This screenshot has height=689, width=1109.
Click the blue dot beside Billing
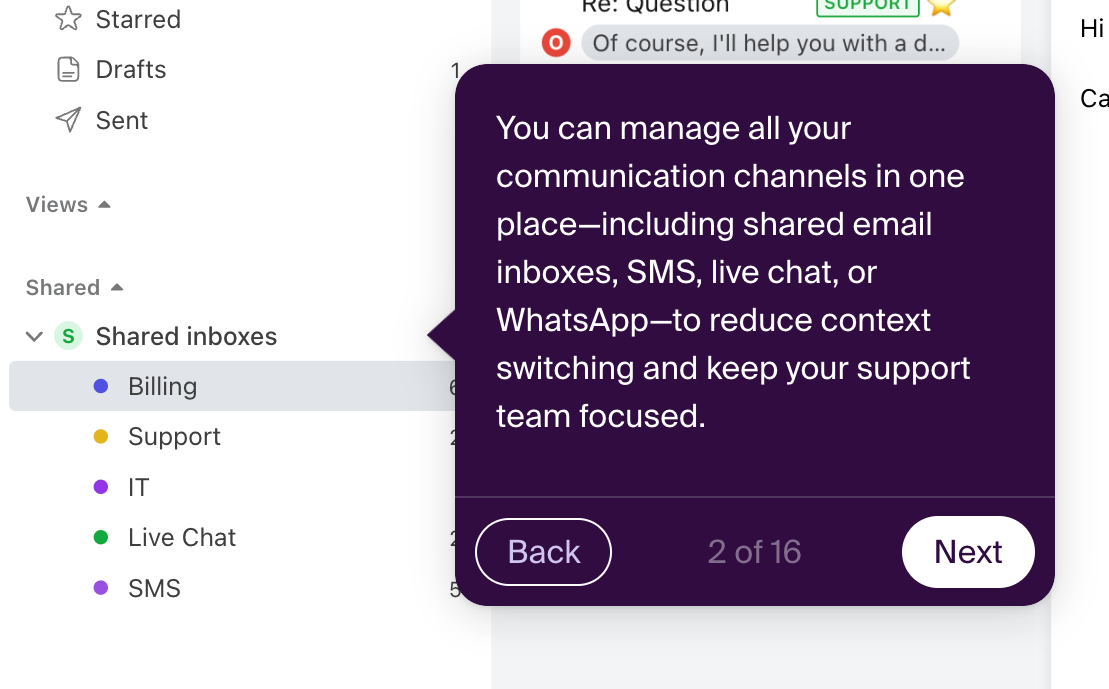coord(101,387)
